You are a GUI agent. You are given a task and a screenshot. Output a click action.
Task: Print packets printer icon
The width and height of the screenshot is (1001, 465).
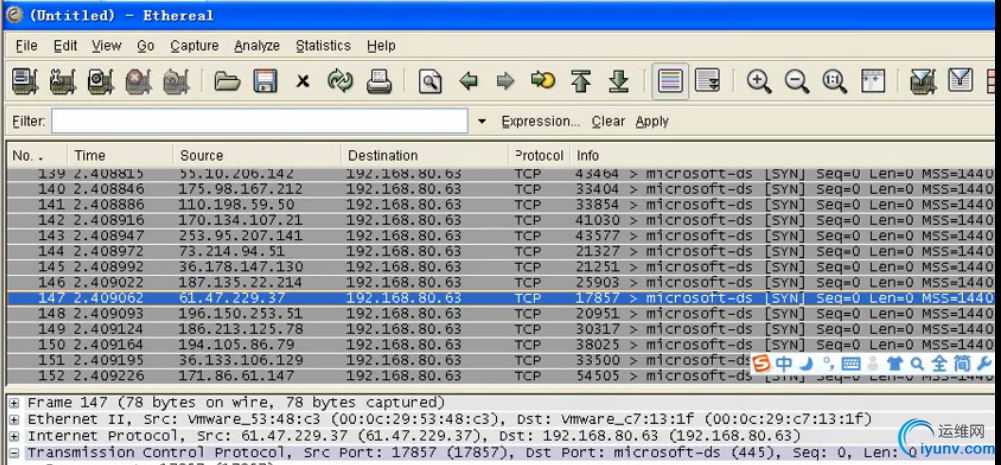coord(379,81)
